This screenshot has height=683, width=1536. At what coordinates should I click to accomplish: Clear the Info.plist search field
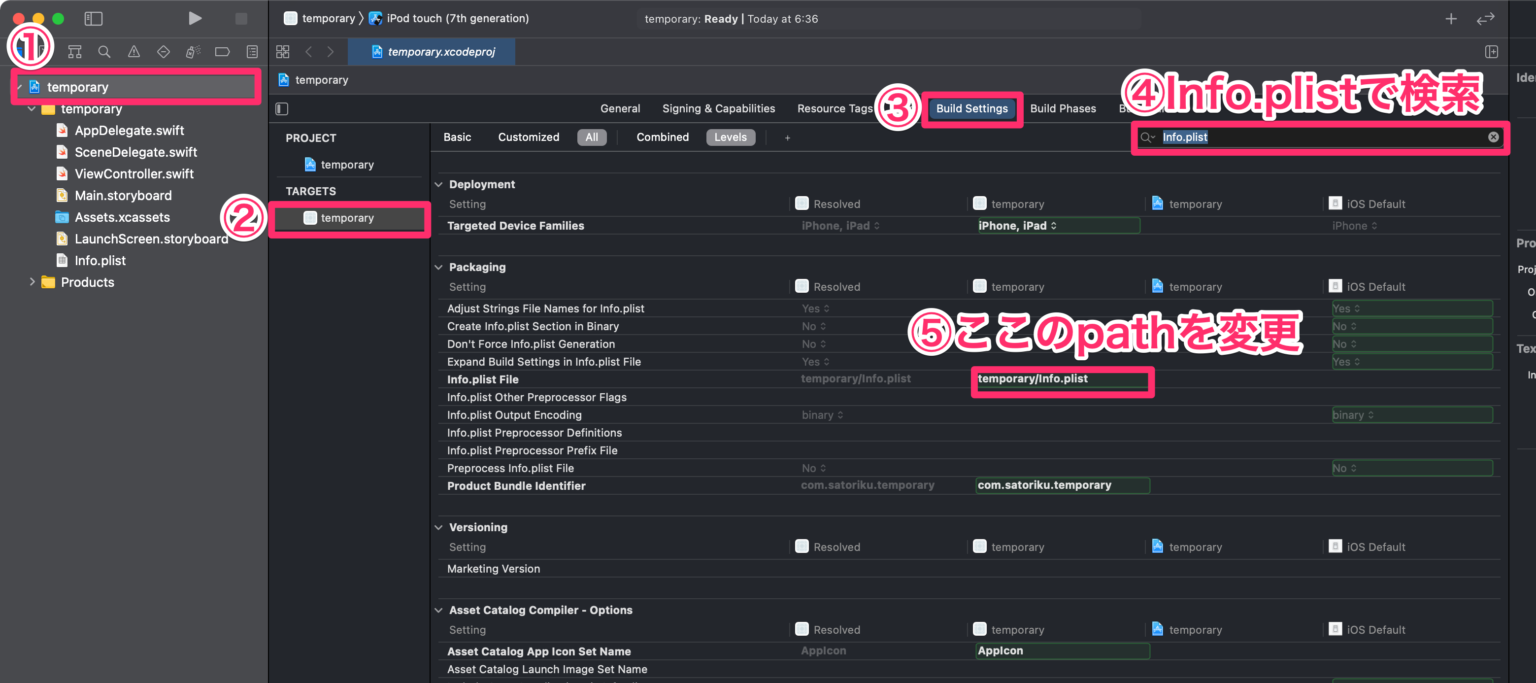point(1493,137)
